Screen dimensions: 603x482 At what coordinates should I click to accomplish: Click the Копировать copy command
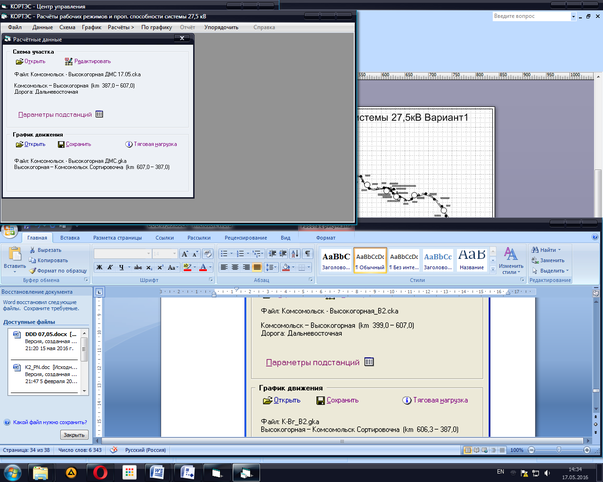pos(49,260)
